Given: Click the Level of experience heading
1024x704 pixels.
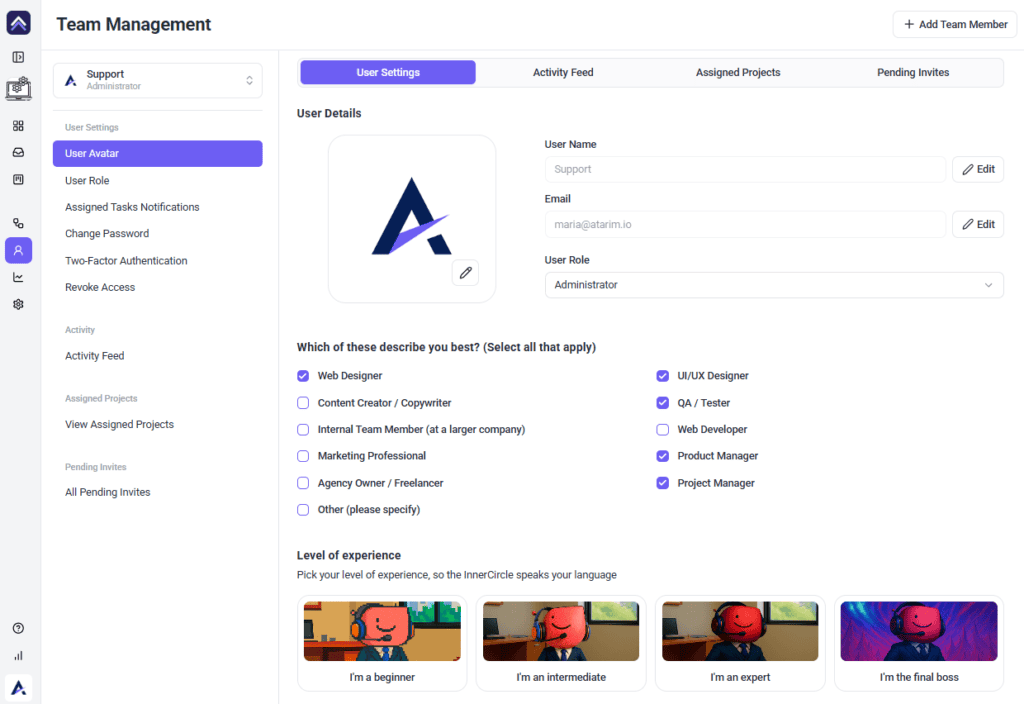Looking at the screenshot, I should (349, 556).
